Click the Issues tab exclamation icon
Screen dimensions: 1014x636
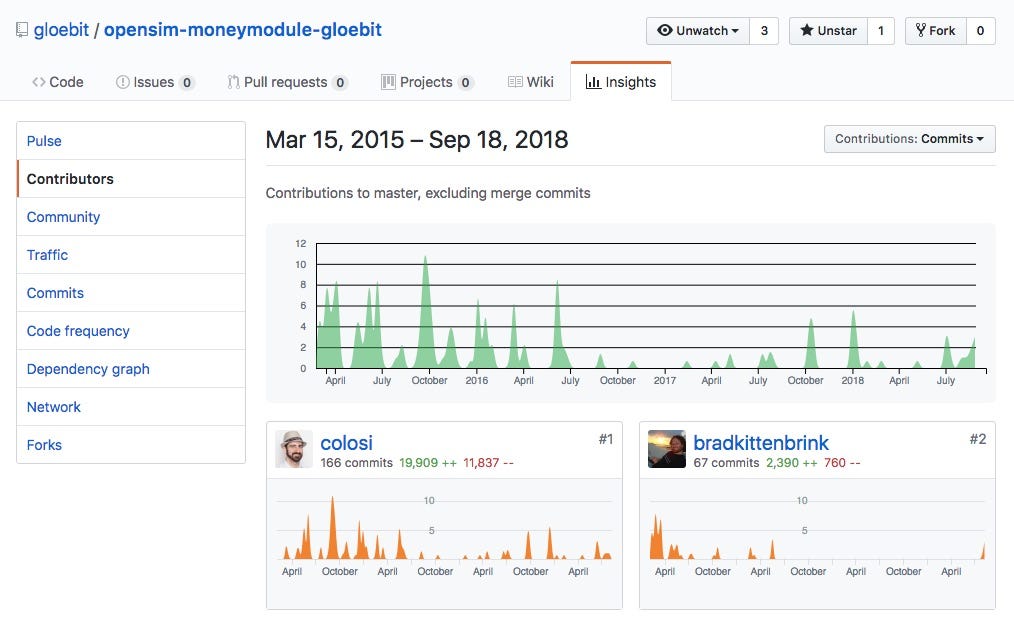pyautogui.click(x=123, y=82)
